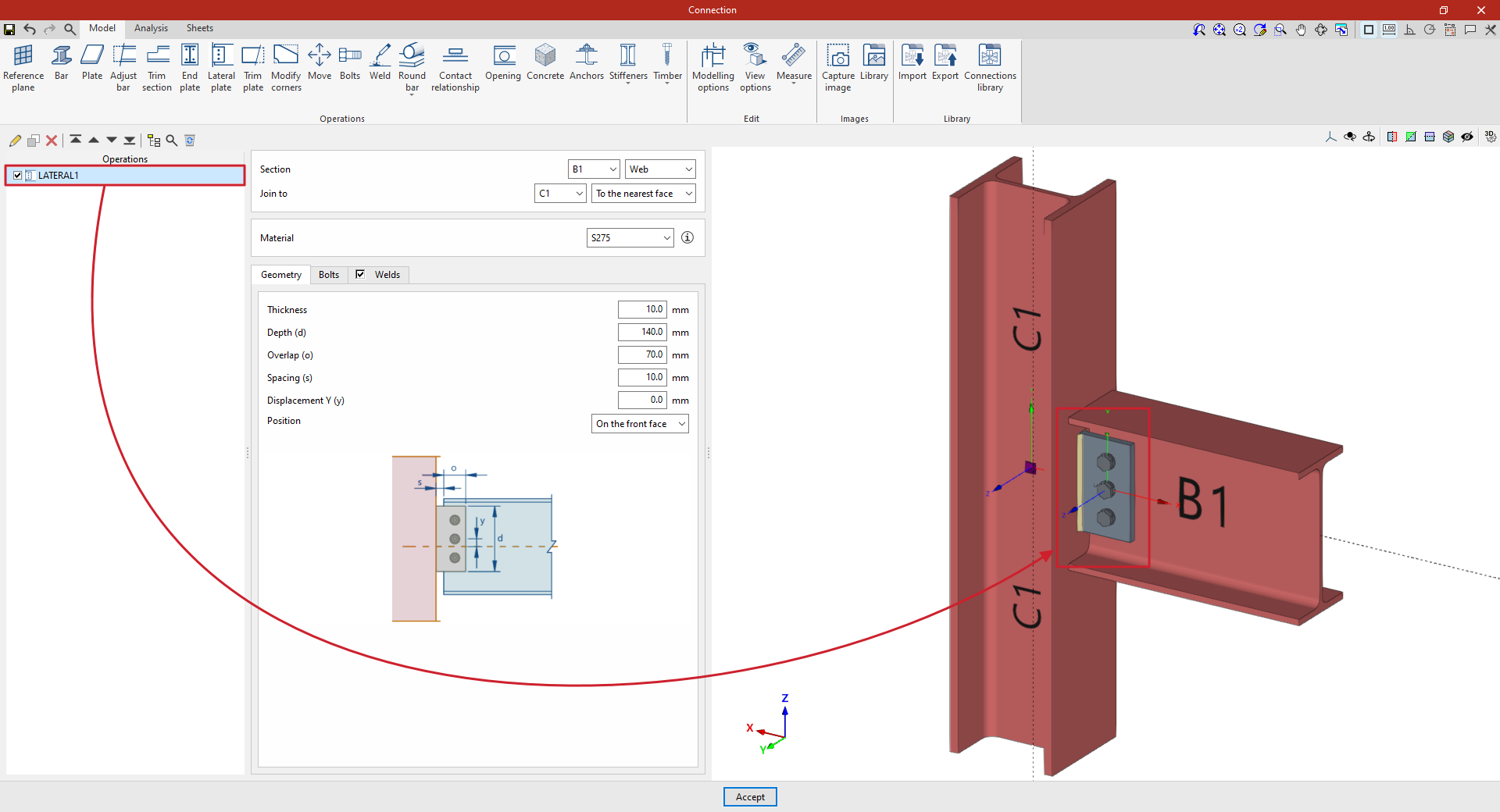Select the Weld operation tool
This screenshot has width=1500, height=812.
[380, 62]
